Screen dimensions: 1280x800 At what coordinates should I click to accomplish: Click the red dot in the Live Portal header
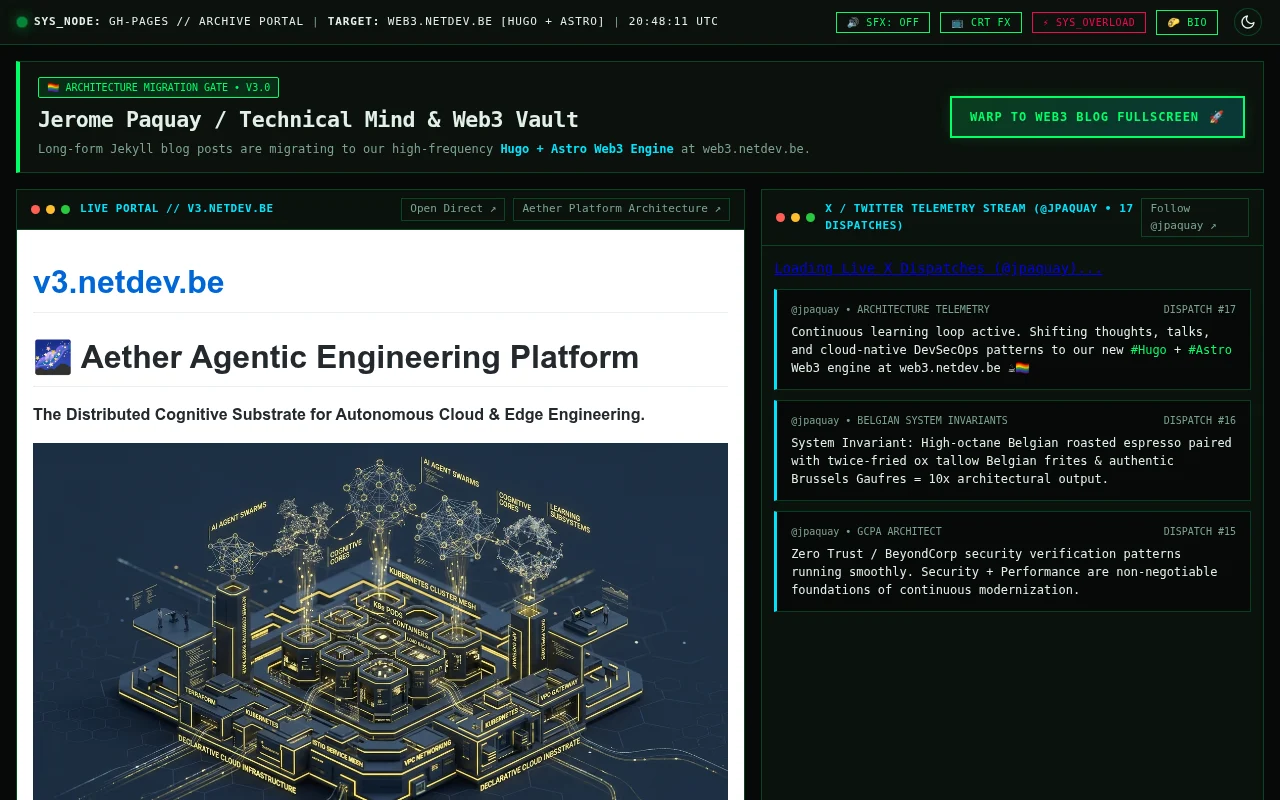click(36, 209)
